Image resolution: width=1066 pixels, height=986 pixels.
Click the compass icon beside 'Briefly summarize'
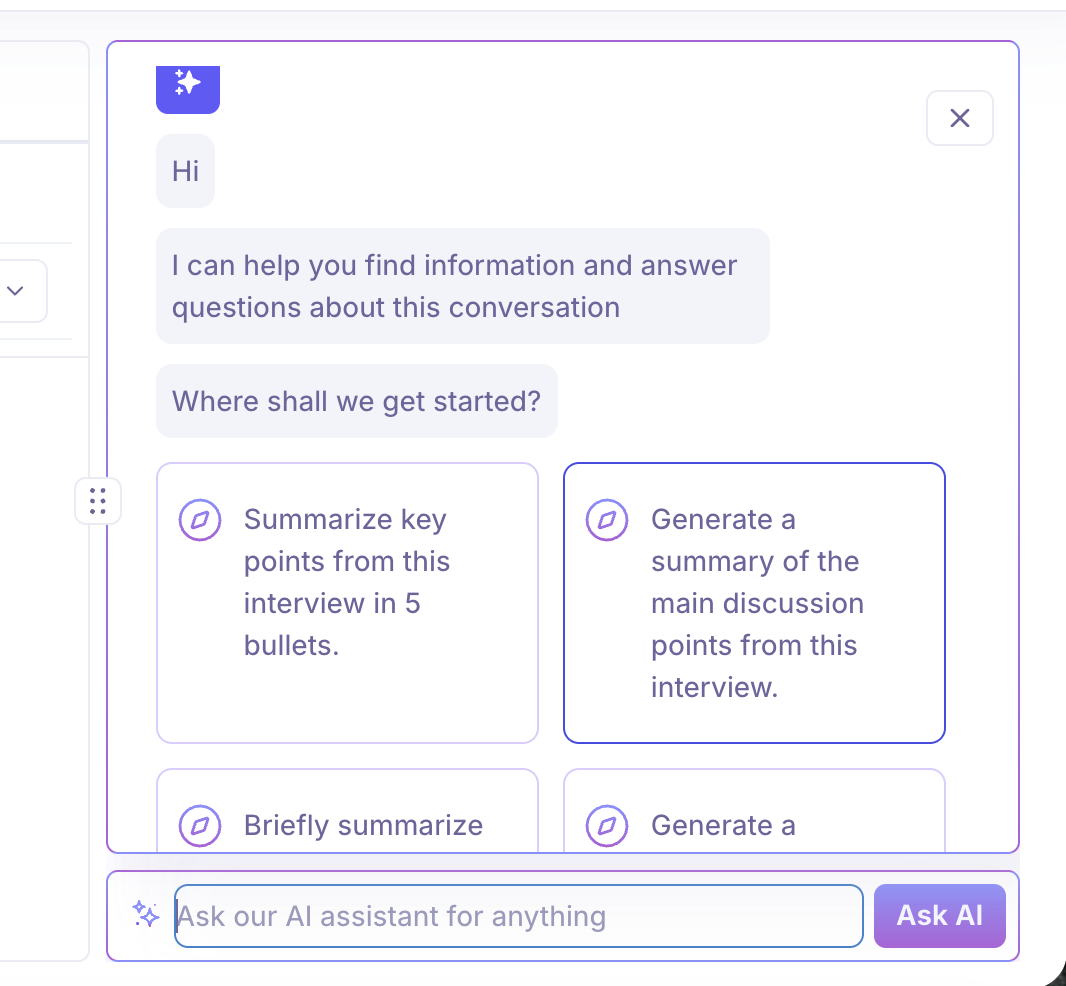(x=199, y=826)
